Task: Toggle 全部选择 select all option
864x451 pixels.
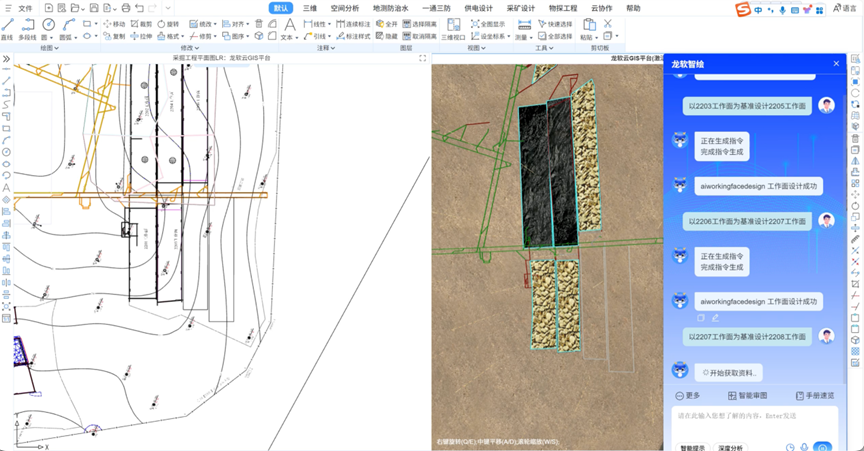Action: [x=555, y=36]
